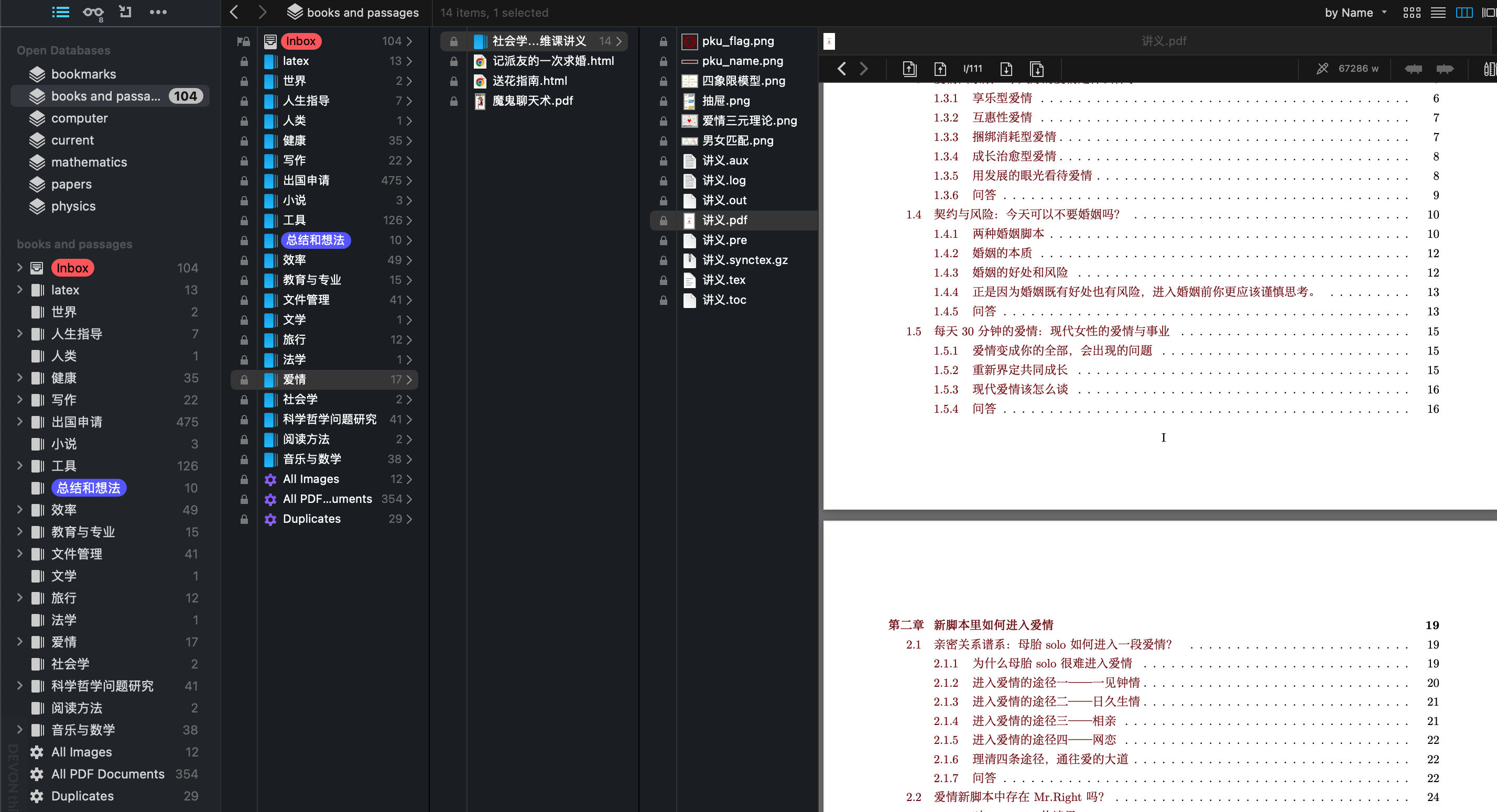The image size is (1497, 812).
Task: Select the 四象限模型.png image file
Action: point(743,81)
